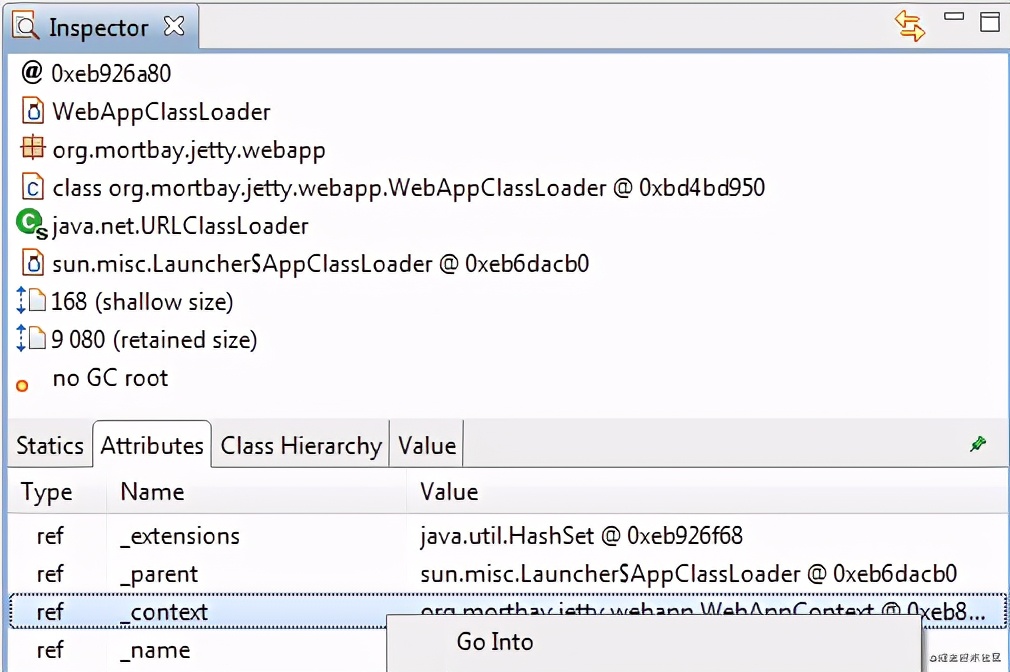Click the orange no GC root icon

23,384
